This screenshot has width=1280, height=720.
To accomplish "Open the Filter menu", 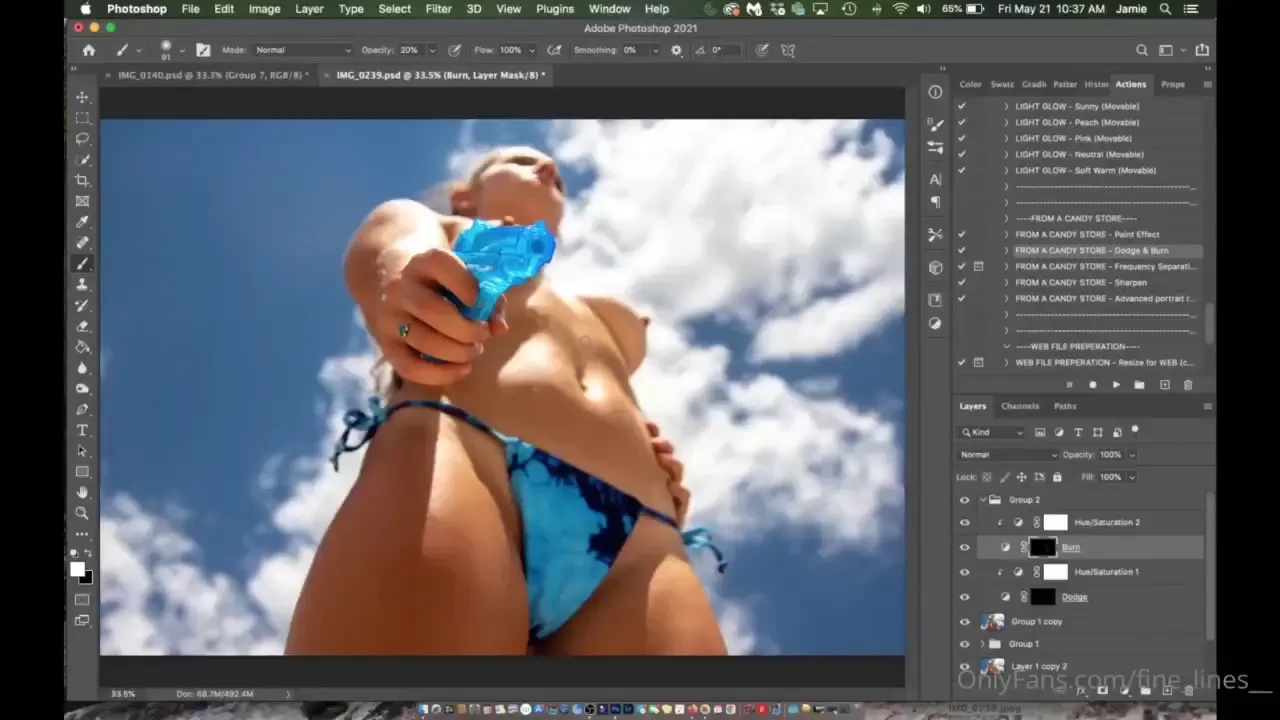I will 438,9.
